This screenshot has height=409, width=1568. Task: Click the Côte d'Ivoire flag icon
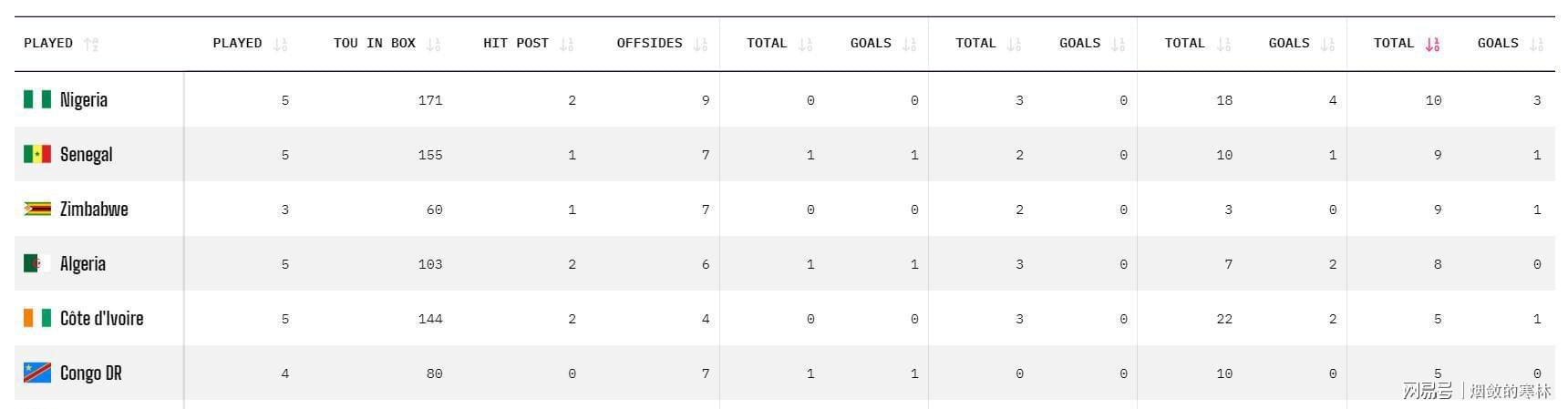point(37,318)
